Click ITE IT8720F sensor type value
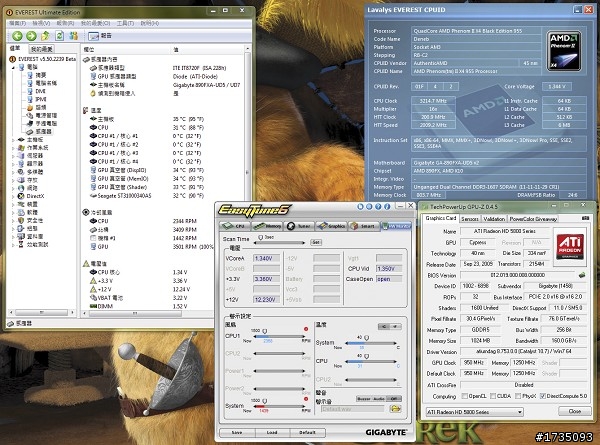This screenshot has height=445, width=600. tap(199, 68)
